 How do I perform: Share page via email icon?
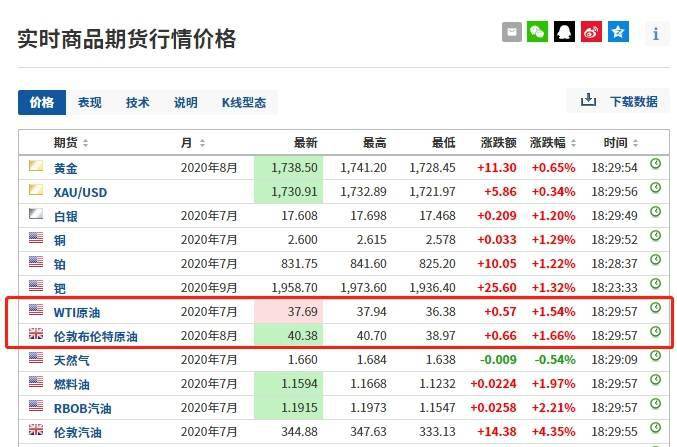point(512,32)
